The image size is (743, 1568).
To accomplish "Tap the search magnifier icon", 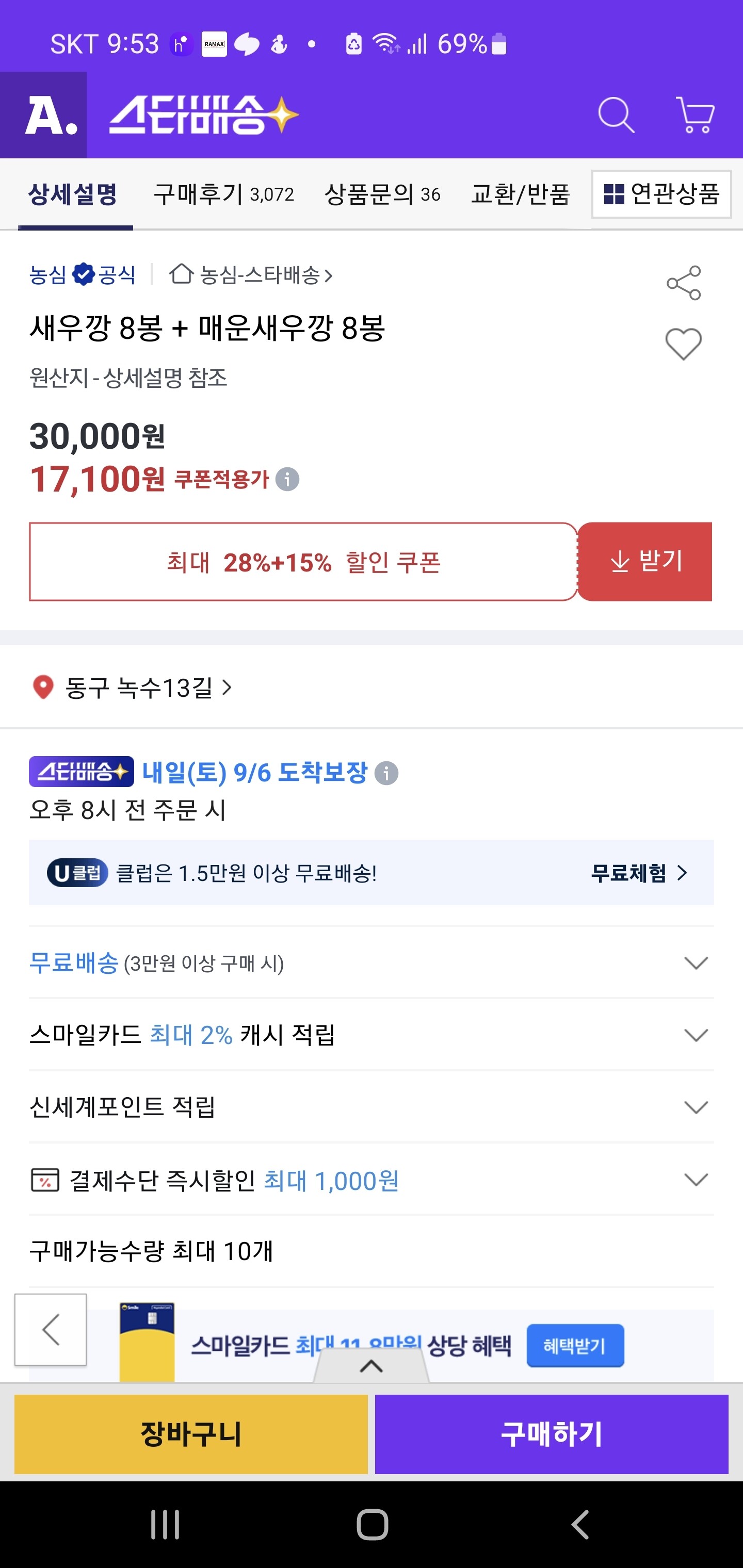I will (x=616, y=115).
